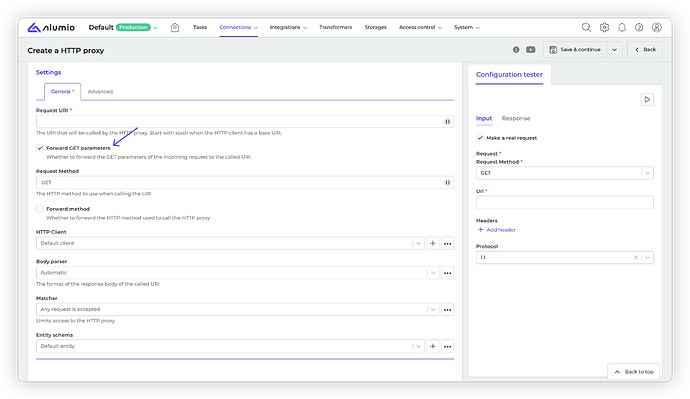Open the Body parser dropdown

pos(238,273)
